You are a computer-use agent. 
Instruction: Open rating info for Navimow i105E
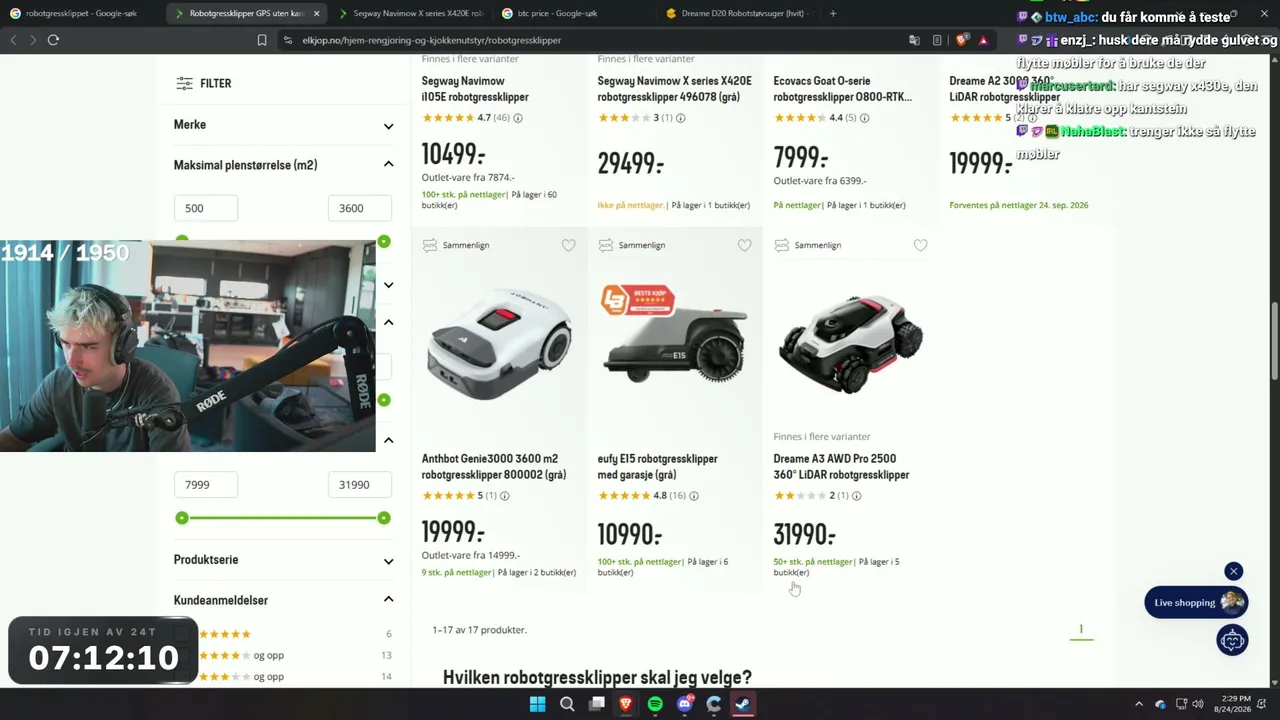[x=517, y=118]
